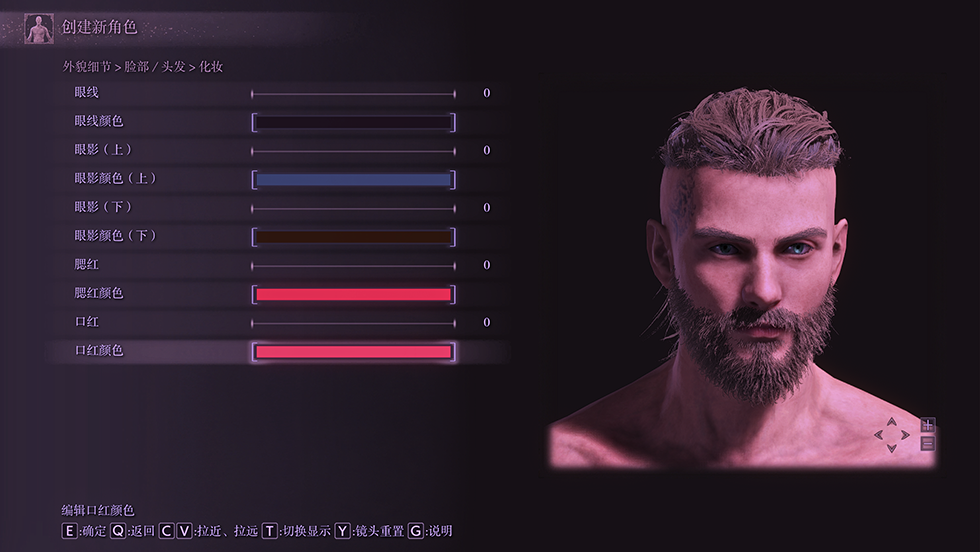Rotate the camera with the up arrow icon
The width and height of the screenshot is (980, 552).
pyautogui.click(x=892, y=422)
